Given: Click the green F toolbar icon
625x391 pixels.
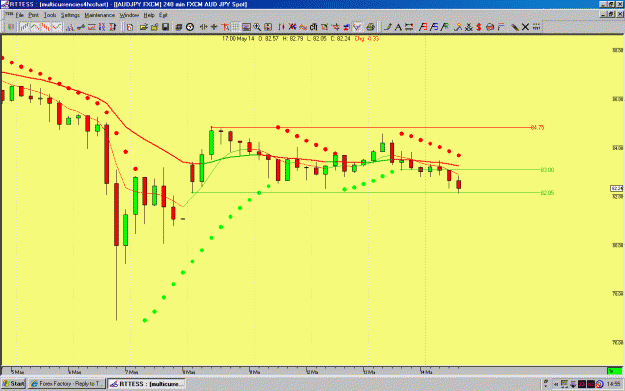Looking at the screenshot, I should pyautogui.click(x=445, y=27).
